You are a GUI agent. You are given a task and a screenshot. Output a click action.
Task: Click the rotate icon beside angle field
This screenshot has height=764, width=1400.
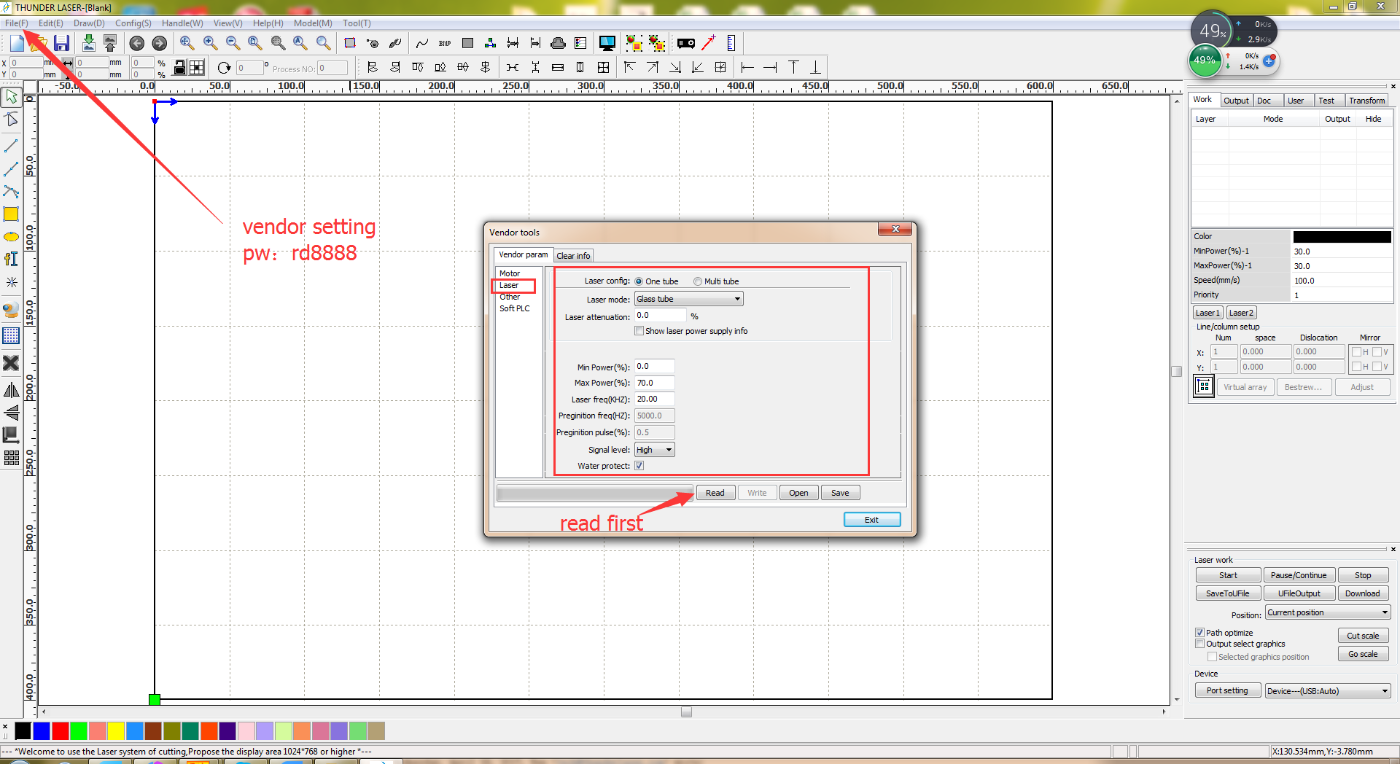[224, 67]
